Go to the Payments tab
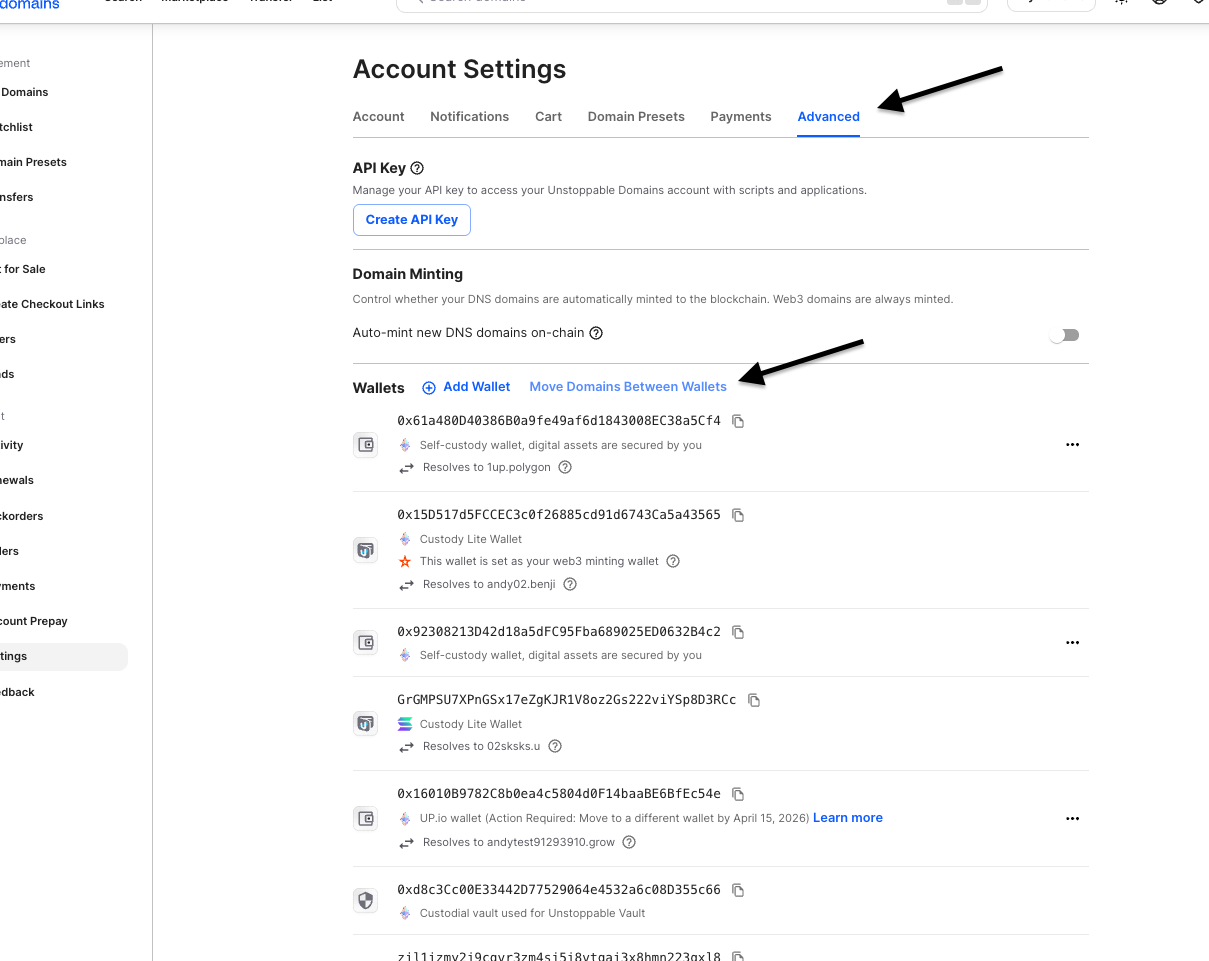The height and width of the screenshot is (961, 1209). tap(741, 117)
